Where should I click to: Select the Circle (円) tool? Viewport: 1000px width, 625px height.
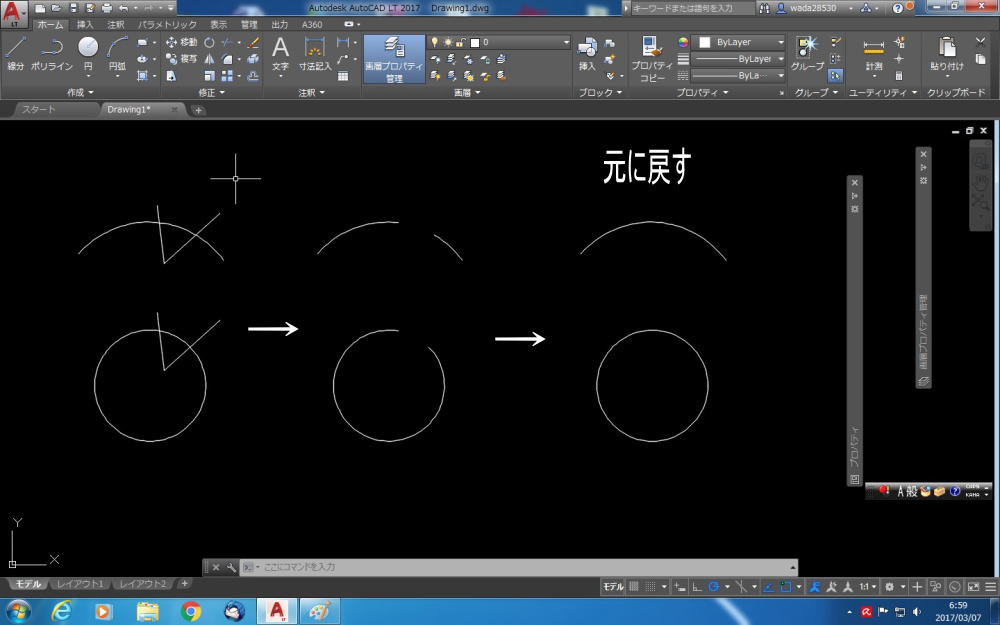coord(88,53)
